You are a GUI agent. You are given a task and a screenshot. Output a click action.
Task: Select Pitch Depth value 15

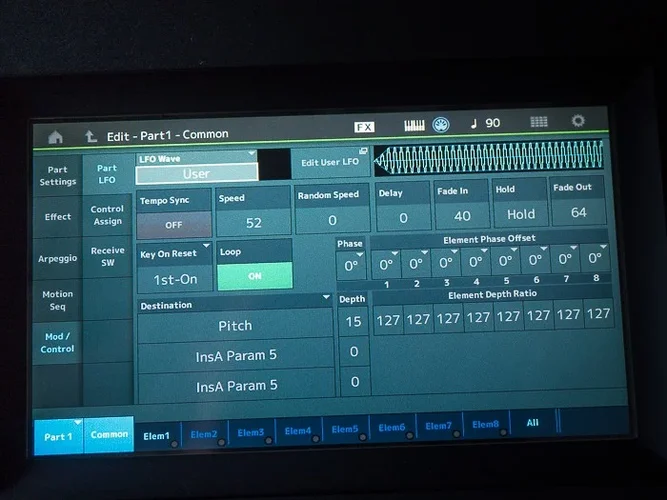pos(353,321)
